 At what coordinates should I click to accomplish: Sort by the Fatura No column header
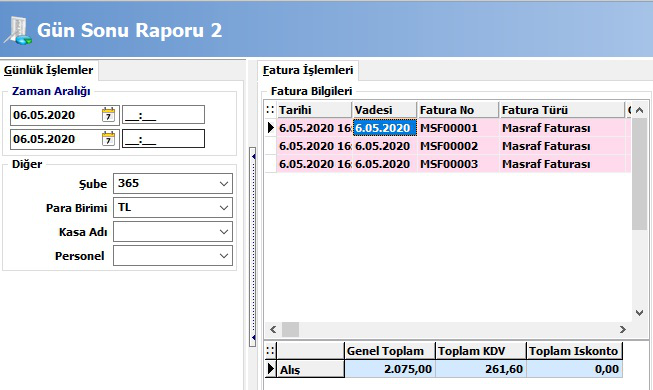458,110
